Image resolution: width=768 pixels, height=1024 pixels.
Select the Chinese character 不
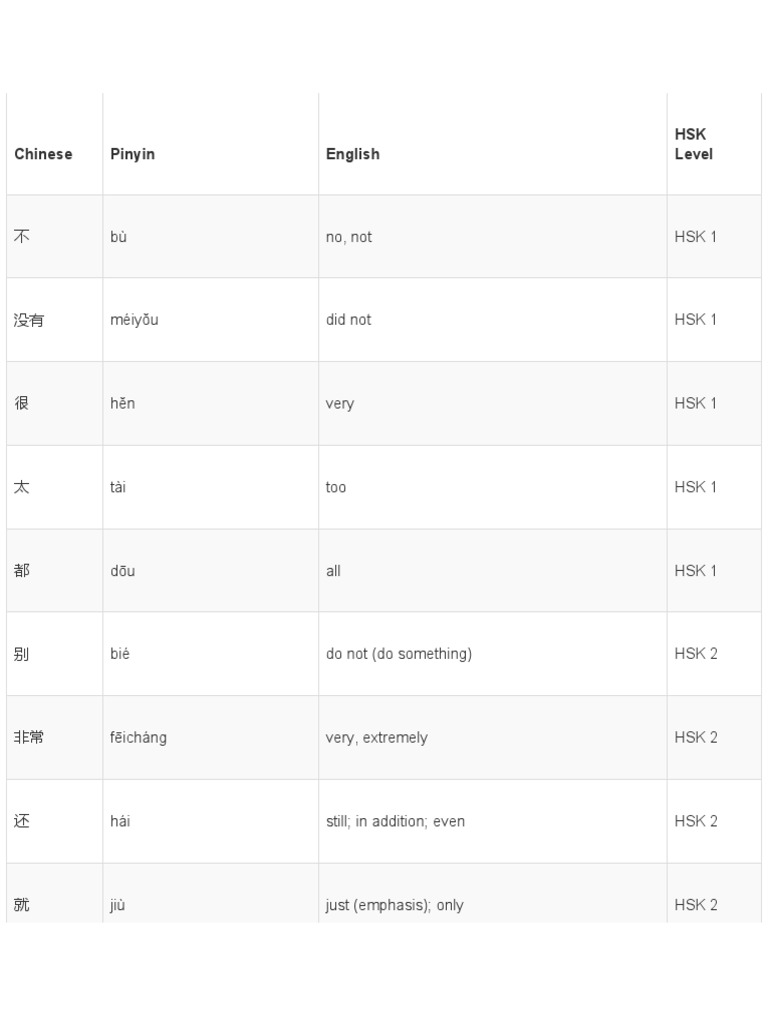click(22, 237)
